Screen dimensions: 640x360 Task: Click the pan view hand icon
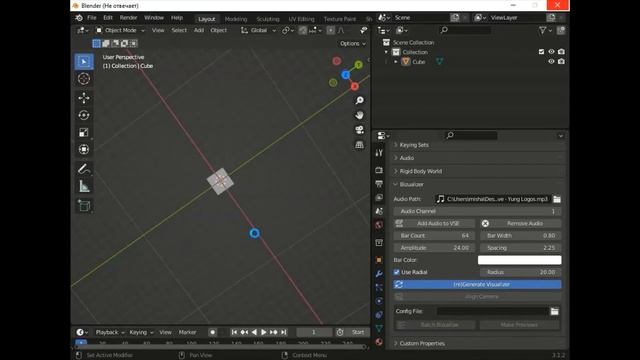click(x=359, y=115)
